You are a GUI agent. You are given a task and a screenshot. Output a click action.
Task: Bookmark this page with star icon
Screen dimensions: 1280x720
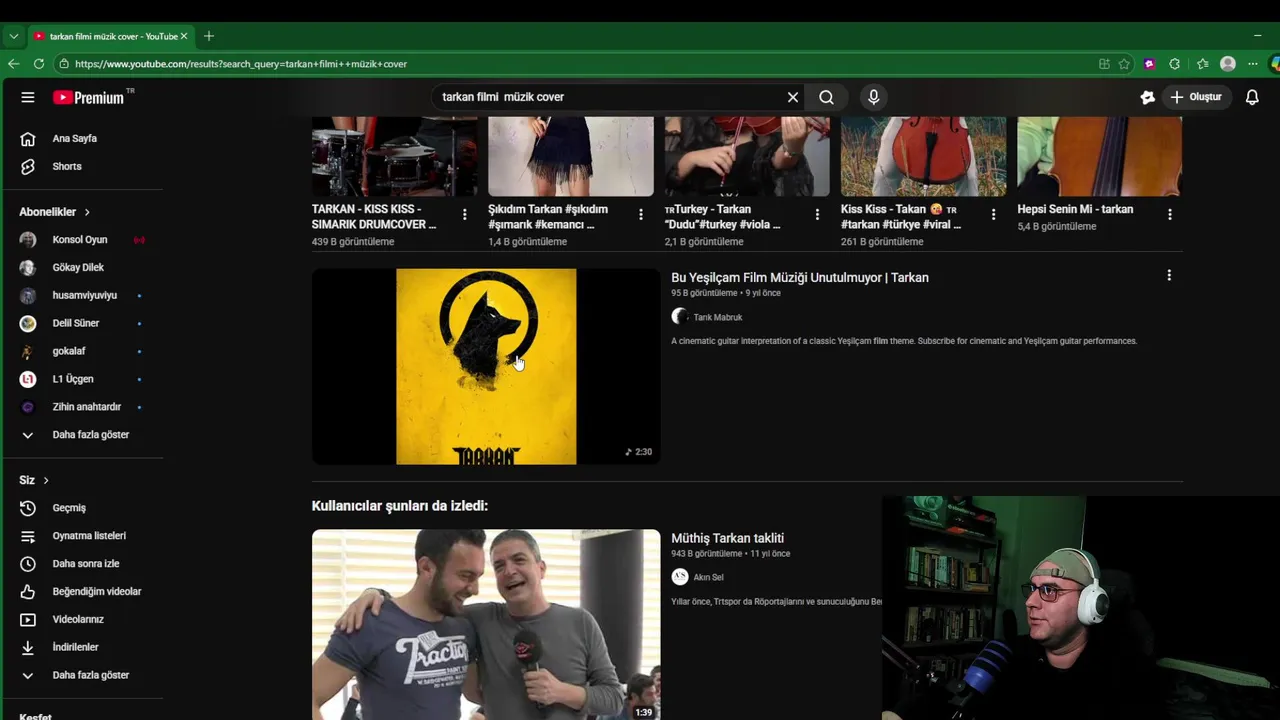point(1124,64)
